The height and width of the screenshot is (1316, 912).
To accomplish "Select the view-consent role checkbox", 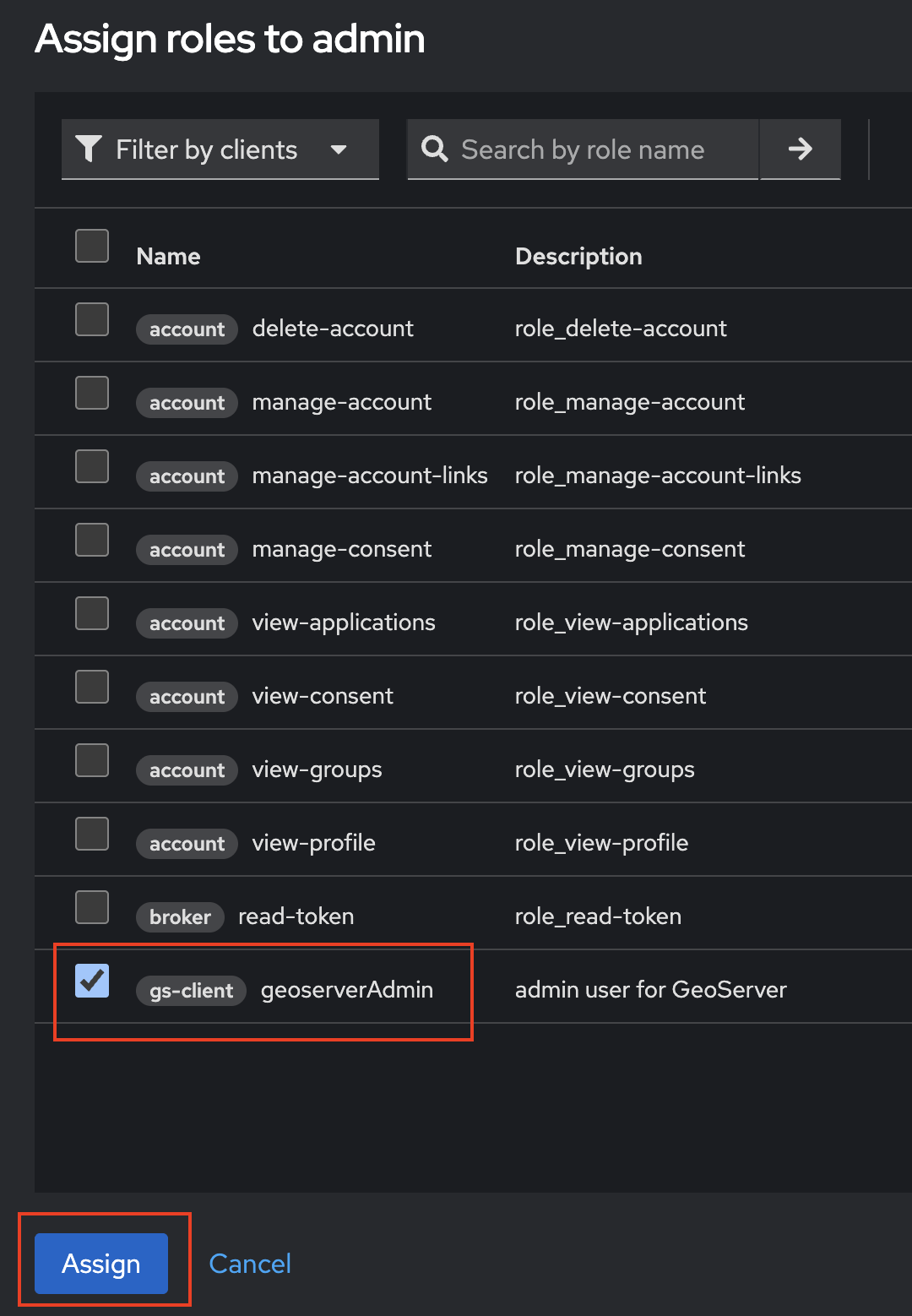I will click(92, 687).
